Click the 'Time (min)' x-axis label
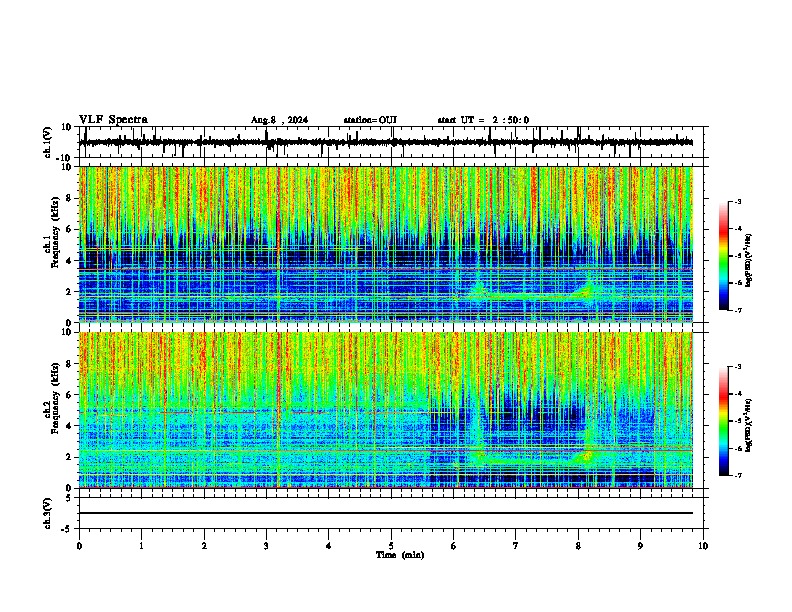The width and height of the screenshot is (792, 612). [x=400, y=555]
